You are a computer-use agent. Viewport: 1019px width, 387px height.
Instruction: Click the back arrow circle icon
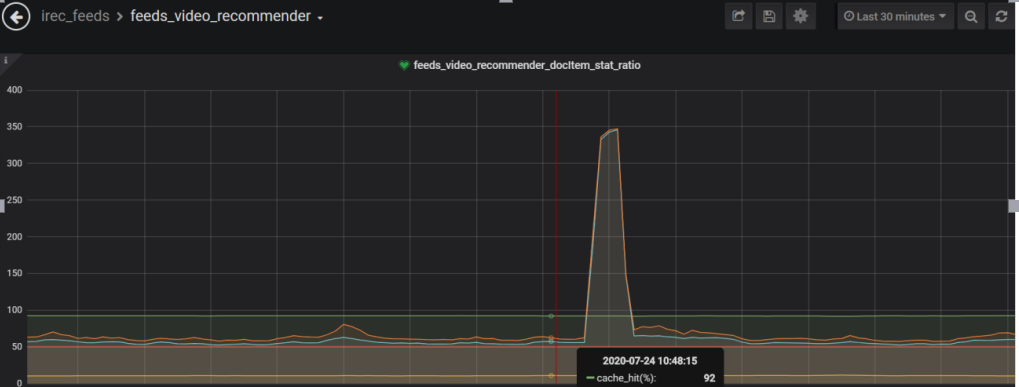pyautogui.click(x=16, y=17)
